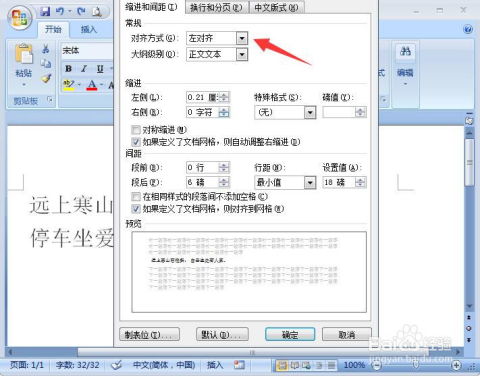Open the round Office button menu
480x376 pixels.
click(20, 18)
